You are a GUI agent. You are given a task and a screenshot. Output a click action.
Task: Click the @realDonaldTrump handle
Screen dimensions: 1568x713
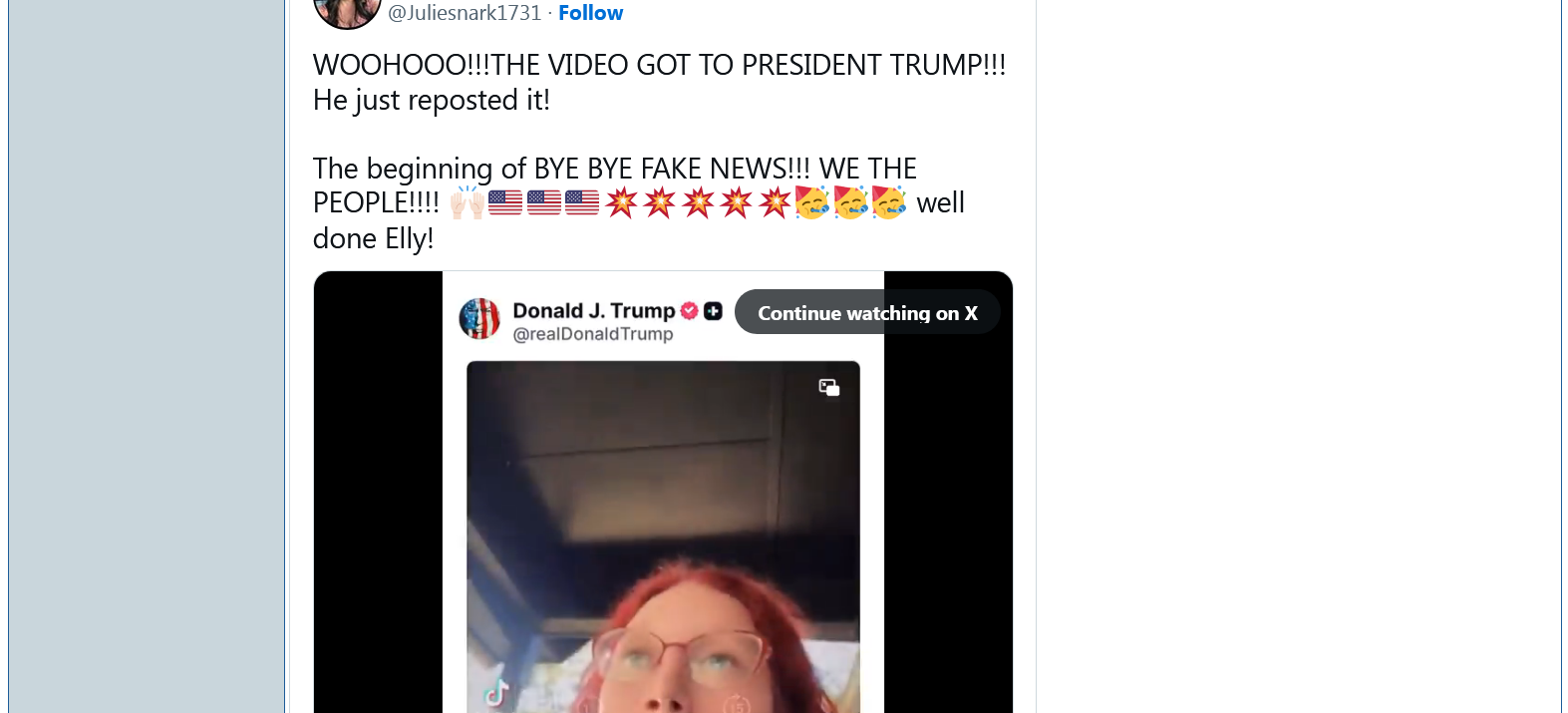593,334
